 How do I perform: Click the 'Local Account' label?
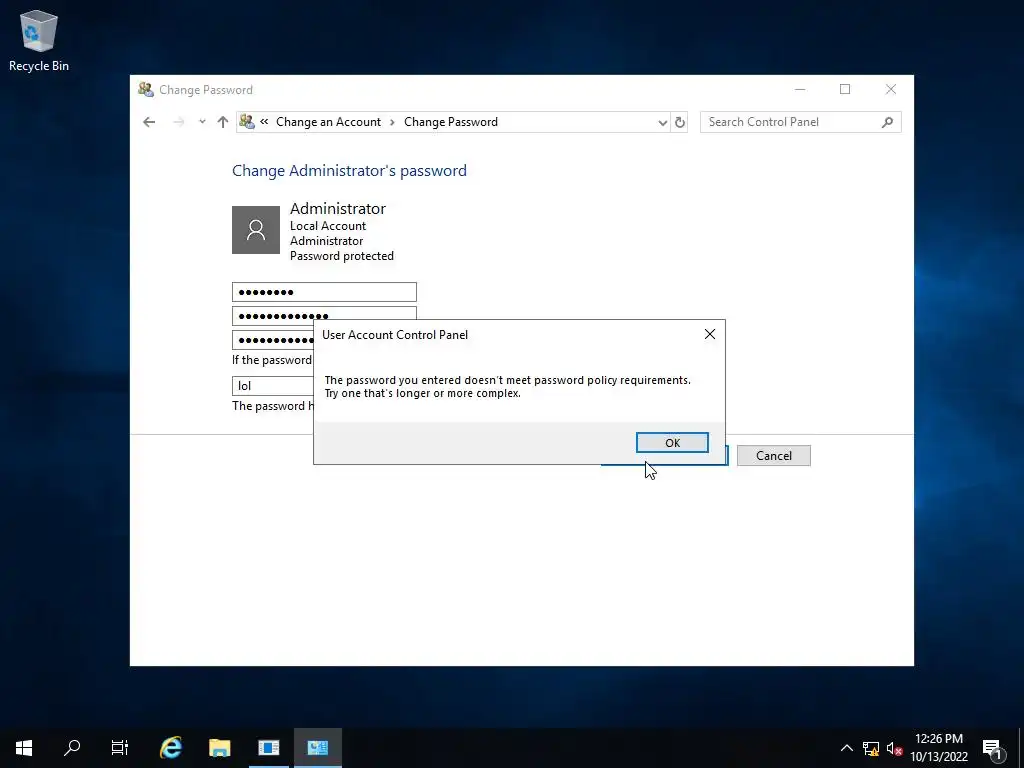328,226
